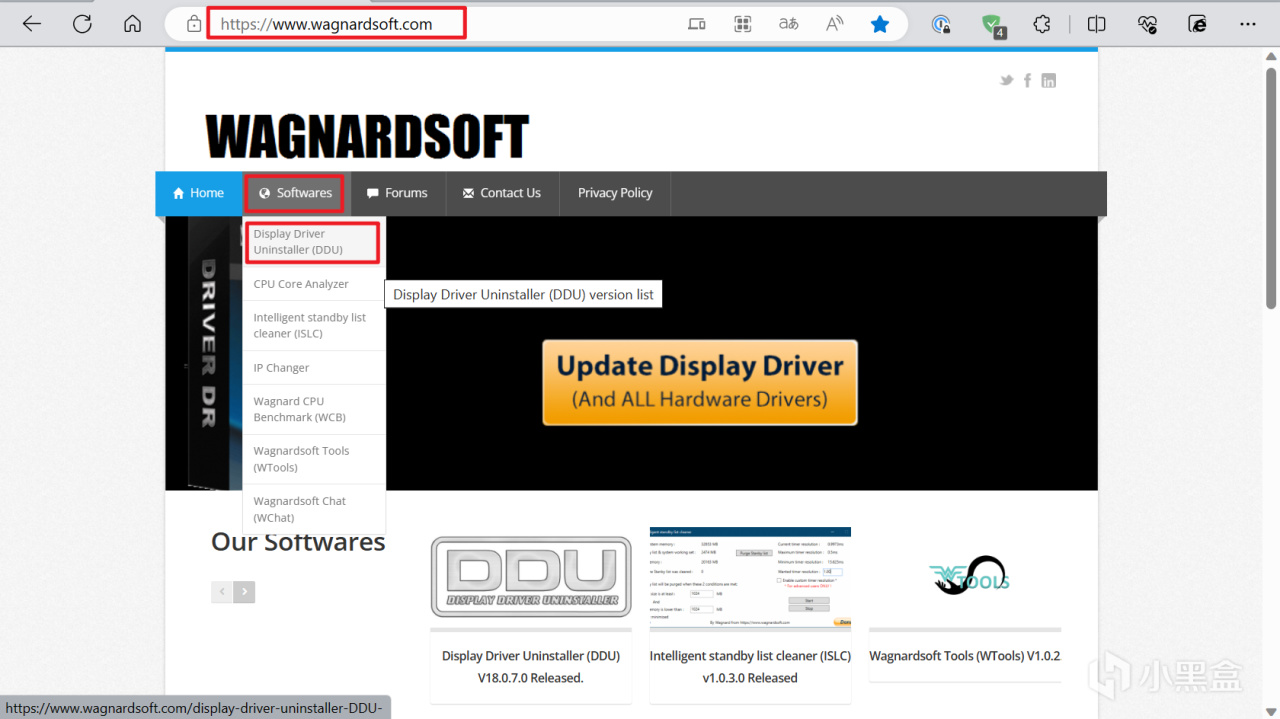Open the Contact Us page

pos(501,193)
